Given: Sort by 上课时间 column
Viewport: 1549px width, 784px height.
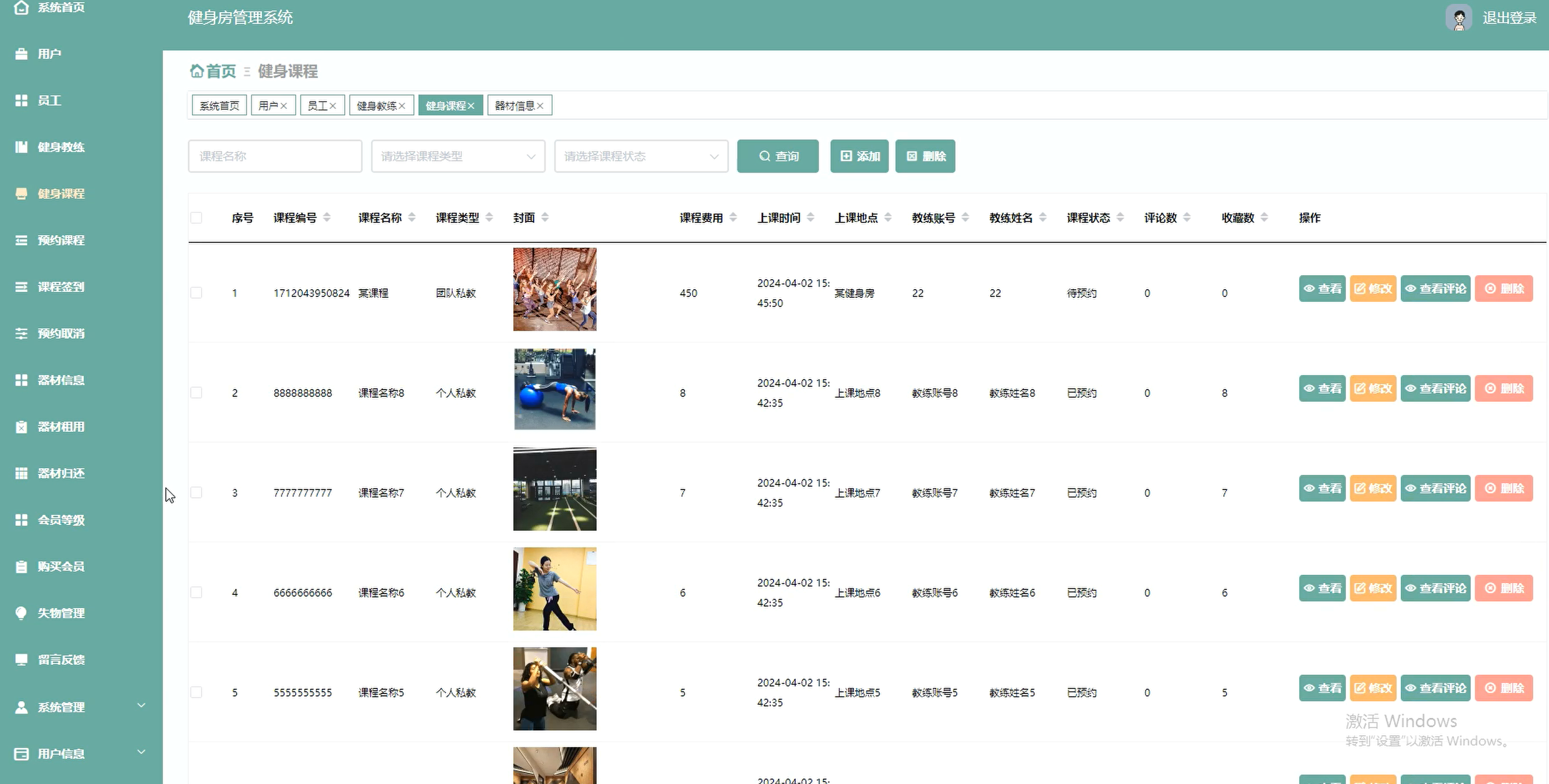Looking at the screenshot, I should coord(811,218).
